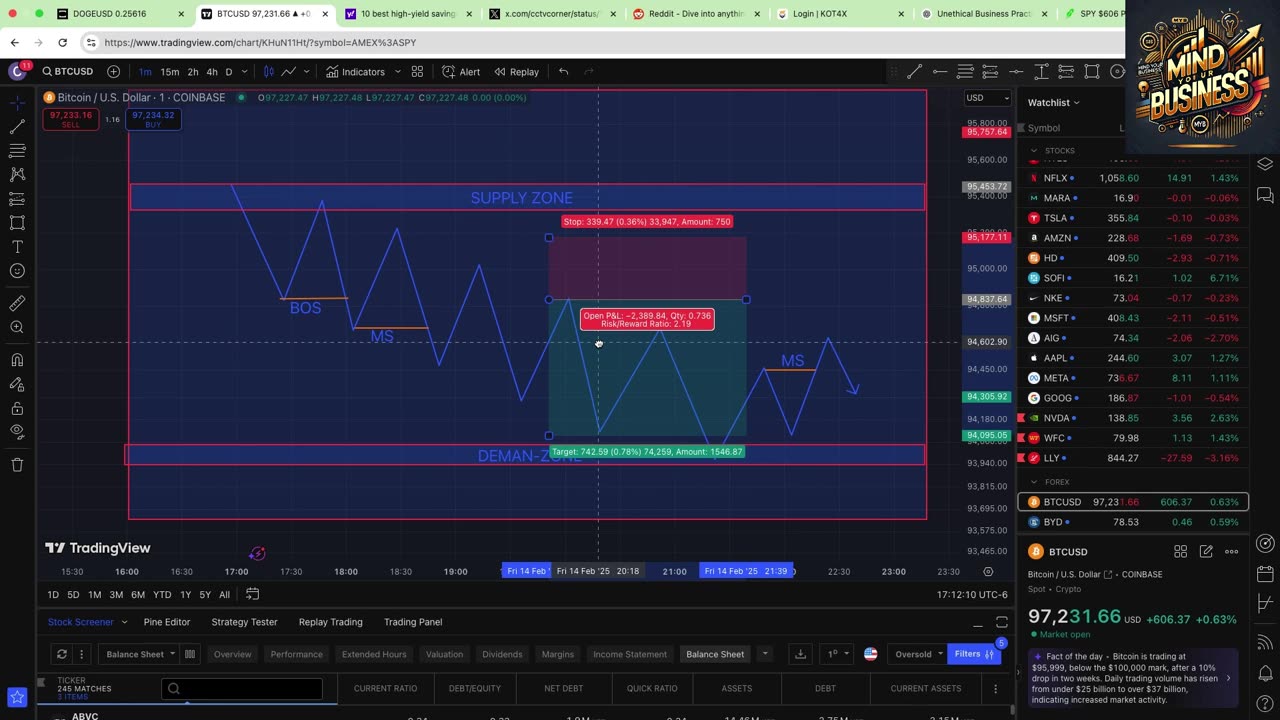1280x720 pixels.
Task: Select TSLA in the watchlist
Action: pos(1133,218)
